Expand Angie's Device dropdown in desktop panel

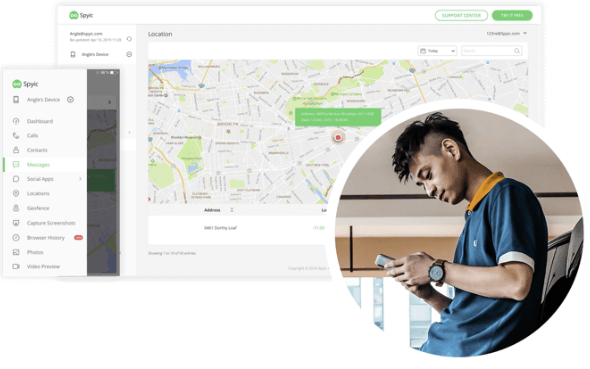click(x=129, y=55)
